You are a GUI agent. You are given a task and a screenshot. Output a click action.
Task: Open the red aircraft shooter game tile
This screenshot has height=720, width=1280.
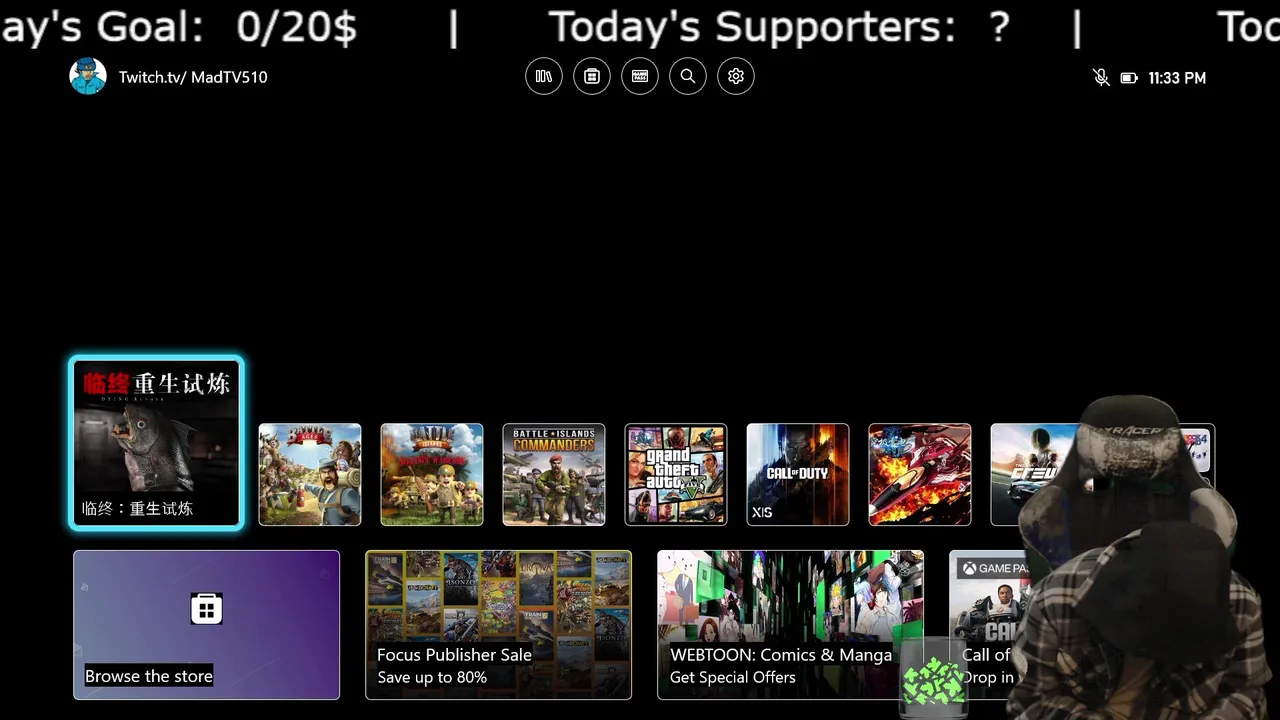click(x=920, y=475)
